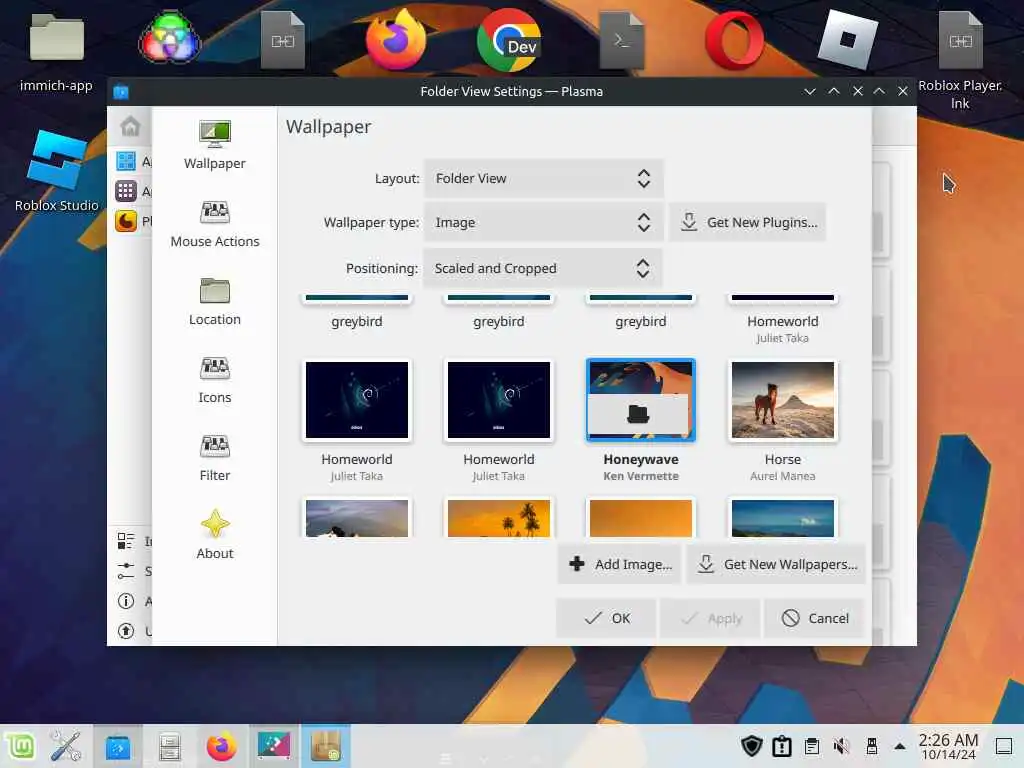
Task: Launch Firefox from the taskbar
Action: tap(221, 746)
